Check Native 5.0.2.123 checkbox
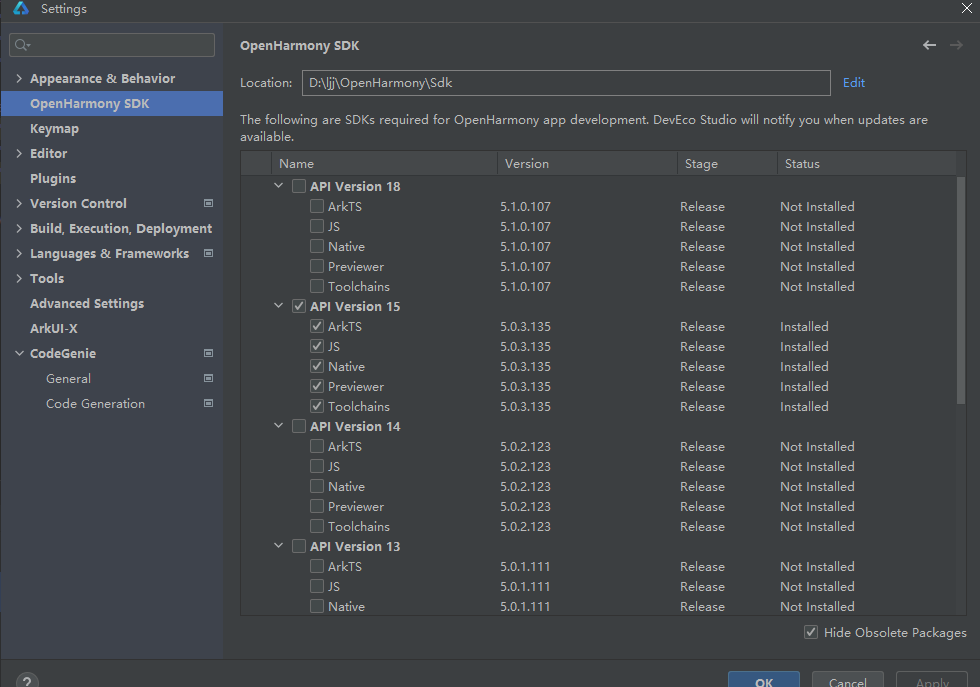The height and width of the screenshot is (687, 980). click(x=317, y=486)
